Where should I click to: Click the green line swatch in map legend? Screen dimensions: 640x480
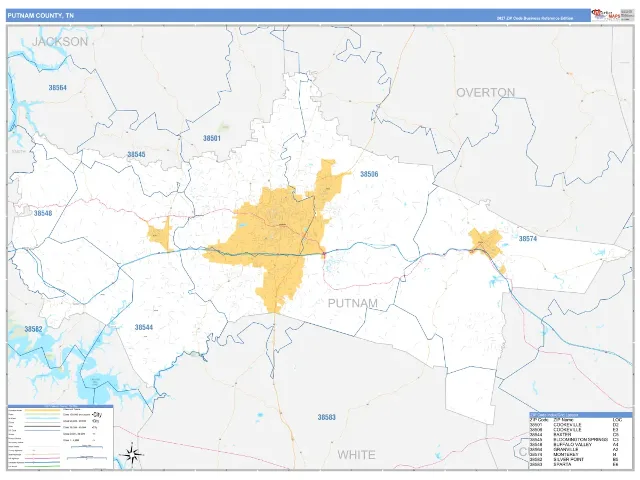(42, 467)
